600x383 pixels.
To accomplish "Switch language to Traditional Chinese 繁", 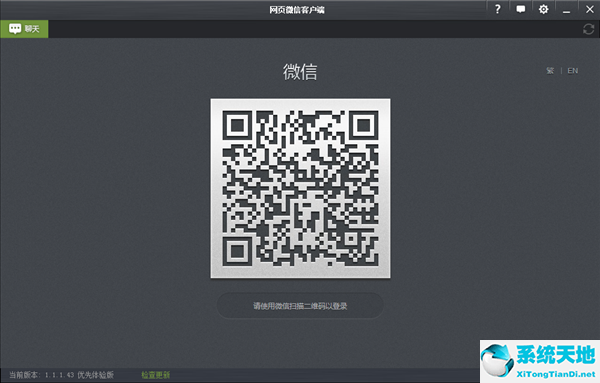I will 550,71.
